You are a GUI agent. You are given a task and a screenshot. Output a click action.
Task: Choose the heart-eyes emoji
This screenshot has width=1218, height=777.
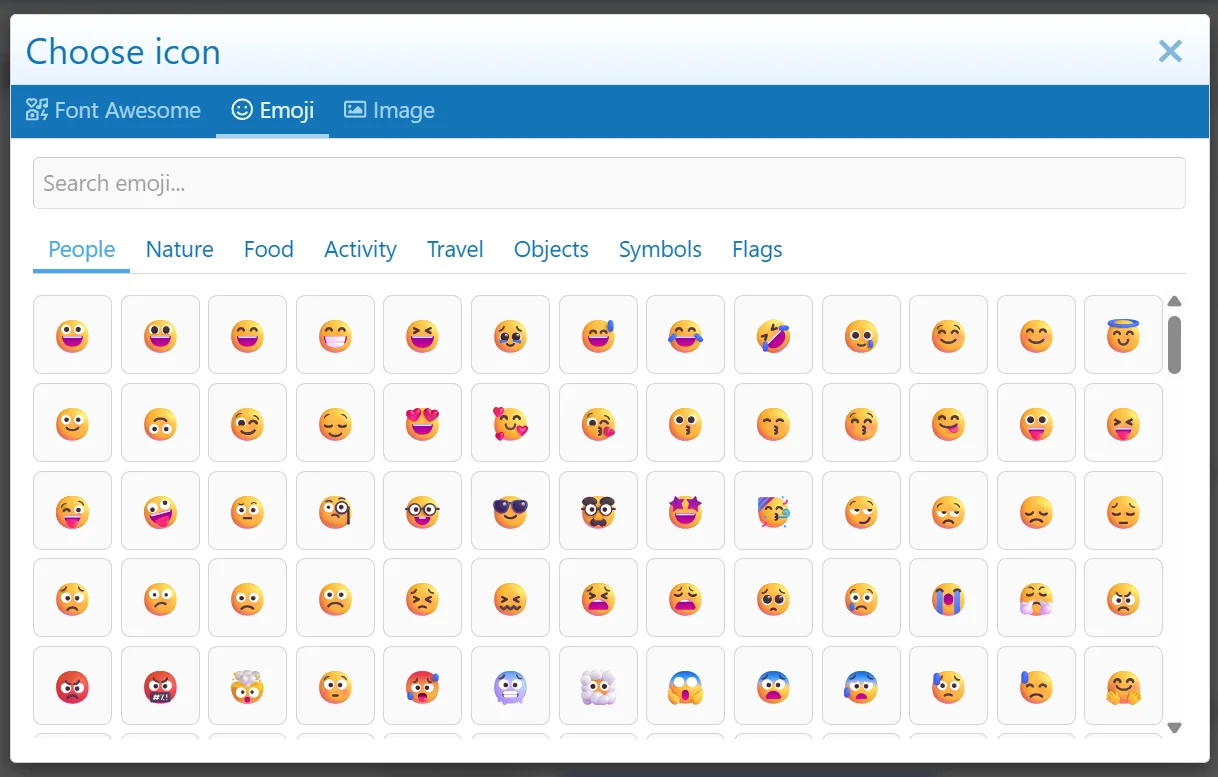(x=423, y=423)
